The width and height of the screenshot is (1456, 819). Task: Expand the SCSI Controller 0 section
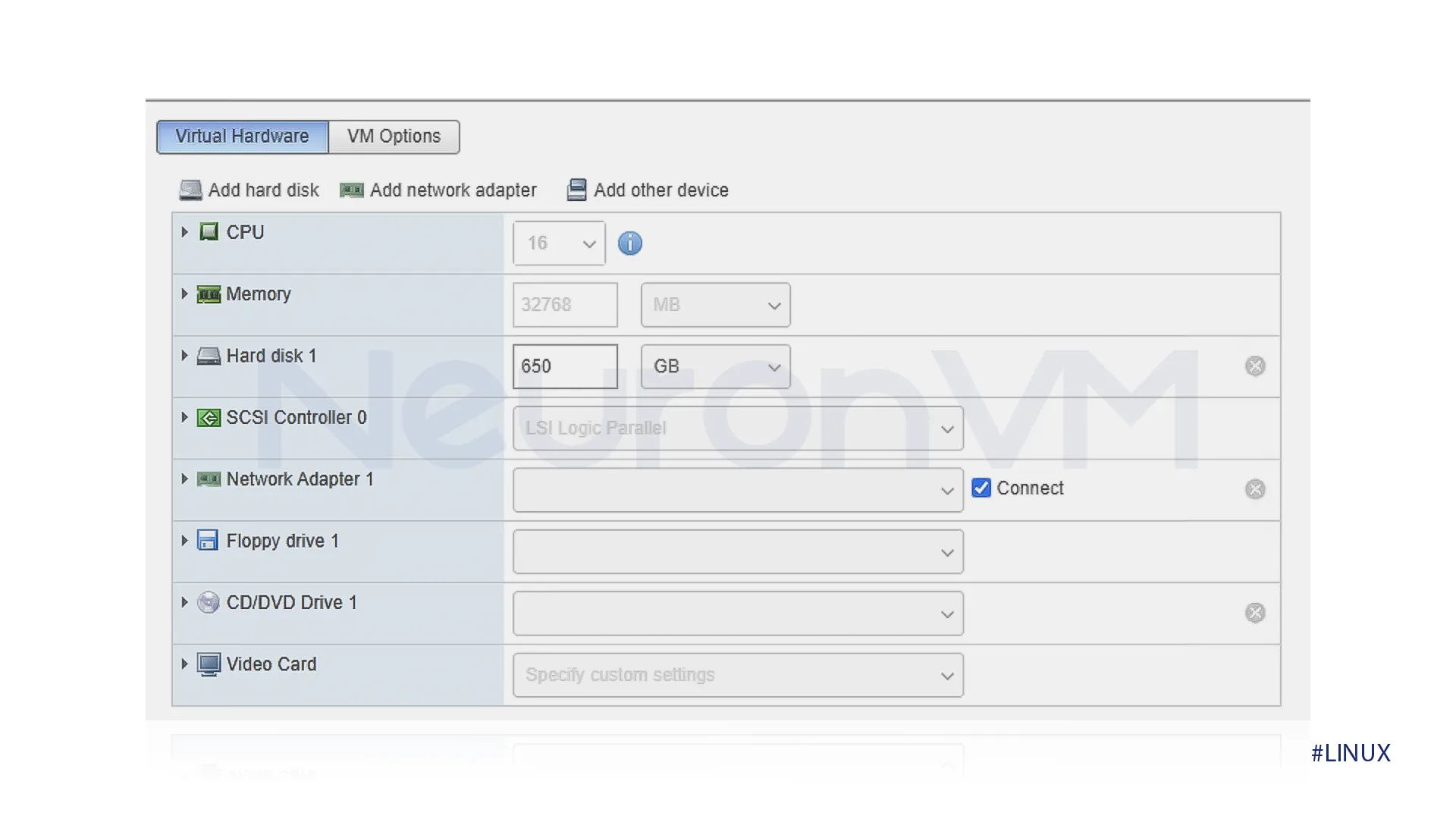(186, 417)
